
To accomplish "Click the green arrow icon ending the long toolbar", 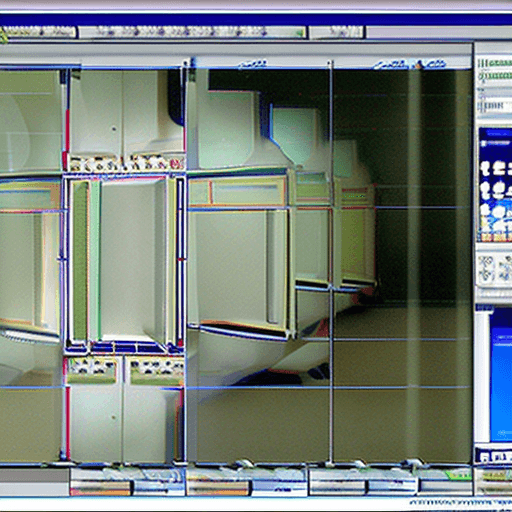I will coord(300,33).
